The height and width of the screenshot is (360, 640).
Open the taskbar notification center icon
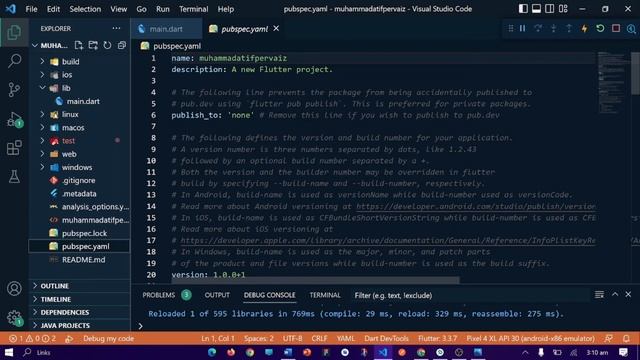pos(623,352)
